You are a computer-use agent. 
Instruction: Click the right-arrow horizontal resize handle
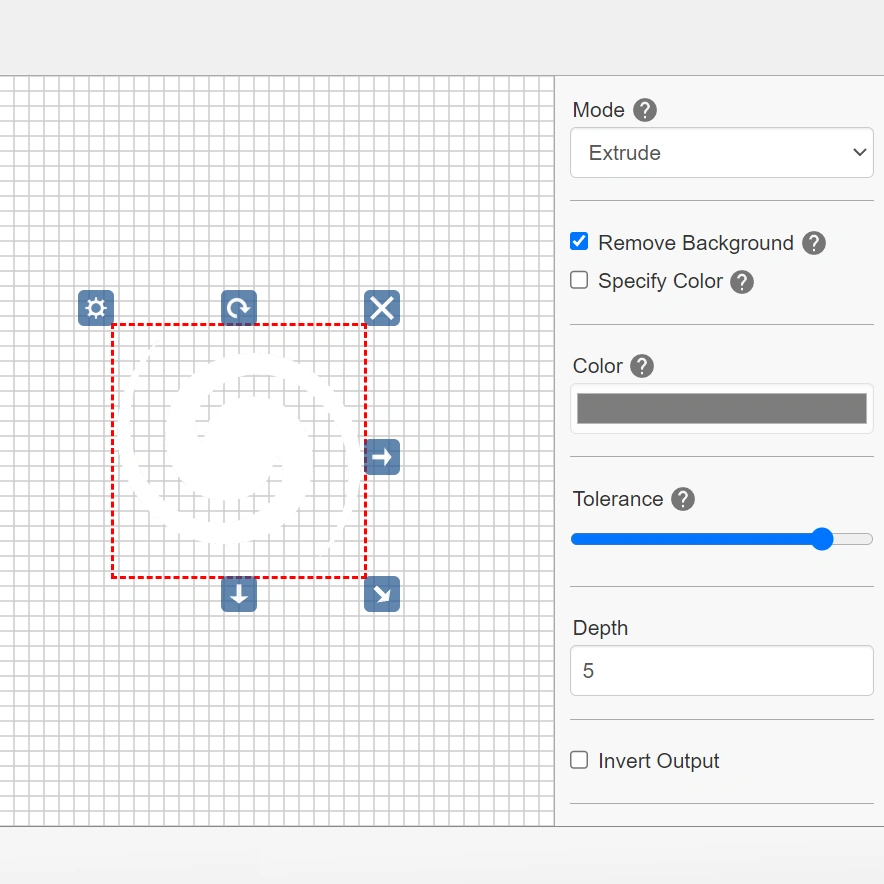click(x=382, y=457)
